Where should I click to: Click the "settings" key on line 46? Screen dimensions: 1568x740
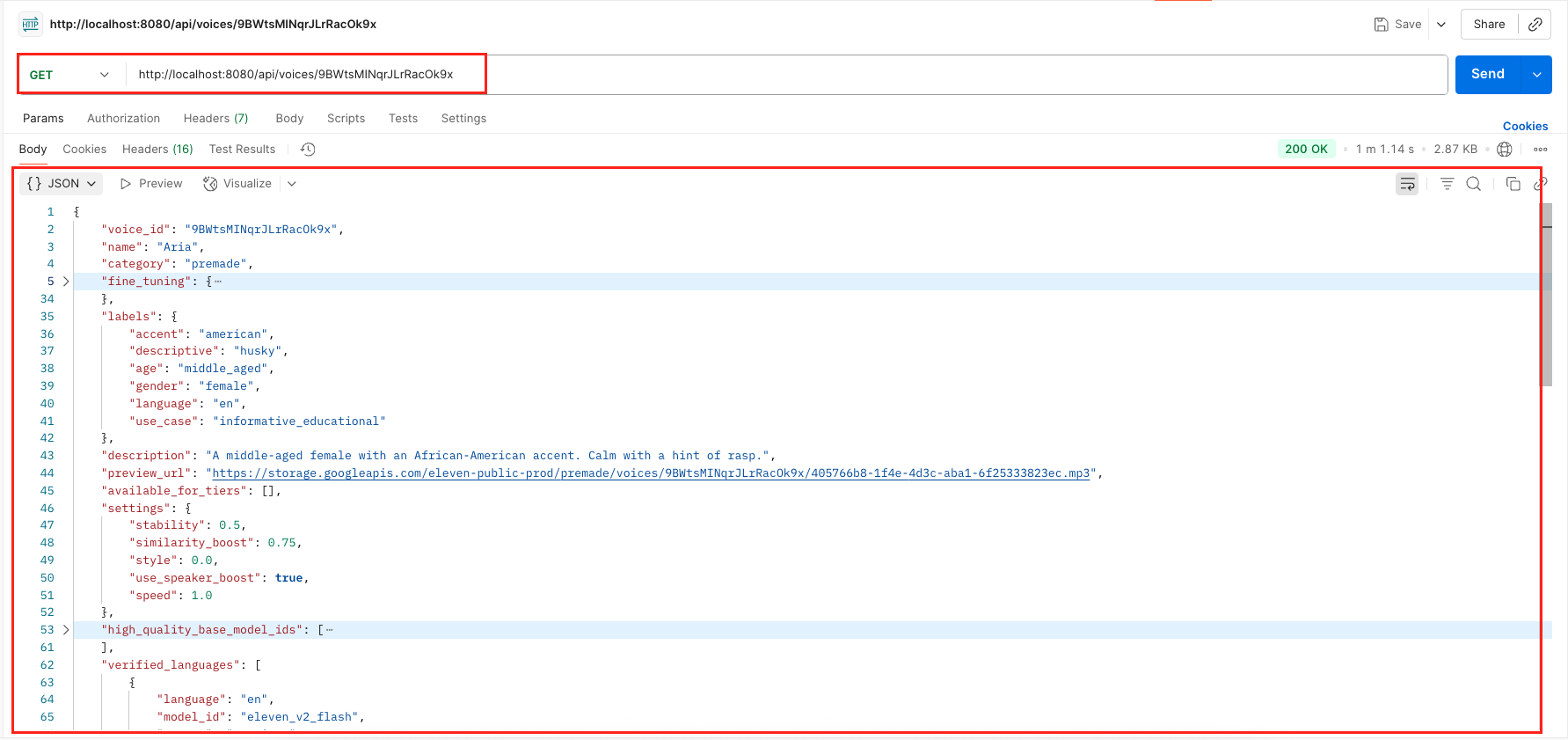pyautogui.click(x=135, y=509)
